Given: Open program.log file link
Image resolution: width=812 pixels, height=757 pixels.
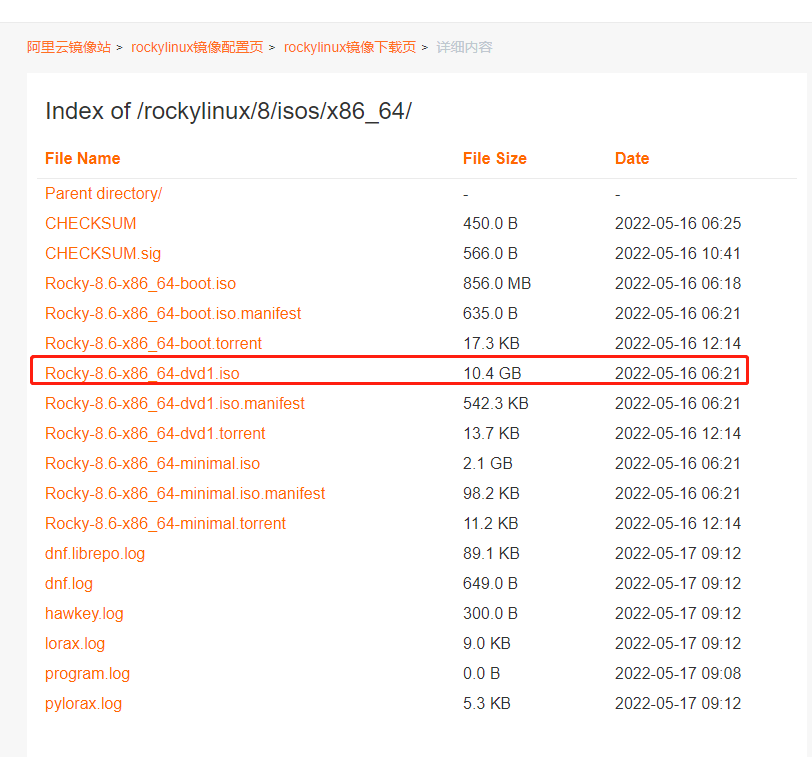Looking at the screenshot, I should (x=88, y=674).
